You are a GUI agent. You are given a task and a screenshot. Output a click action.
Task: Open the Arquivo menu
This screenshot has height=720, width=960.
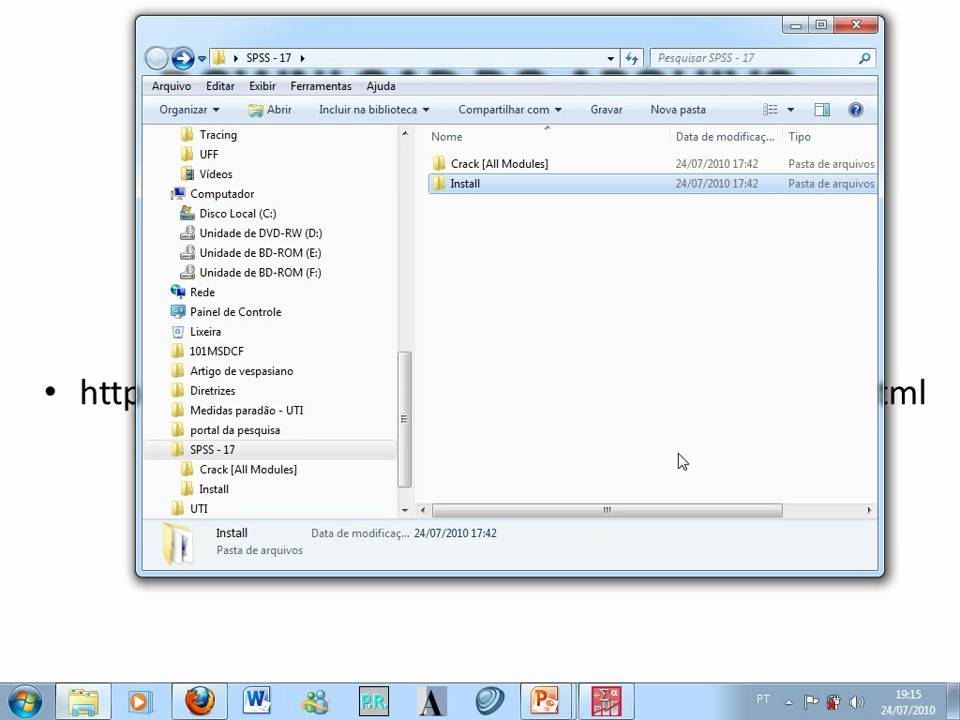pos(171,86)
